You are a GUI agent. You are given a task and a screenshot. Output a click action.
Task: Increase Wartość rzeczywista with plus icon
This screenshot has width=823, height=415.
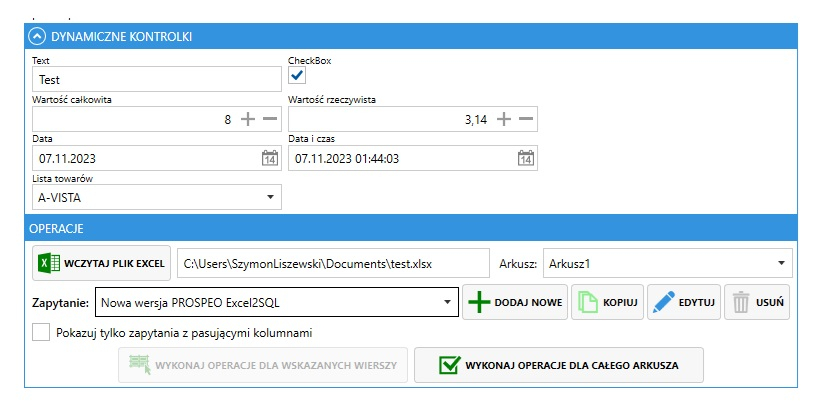(504, 119)
